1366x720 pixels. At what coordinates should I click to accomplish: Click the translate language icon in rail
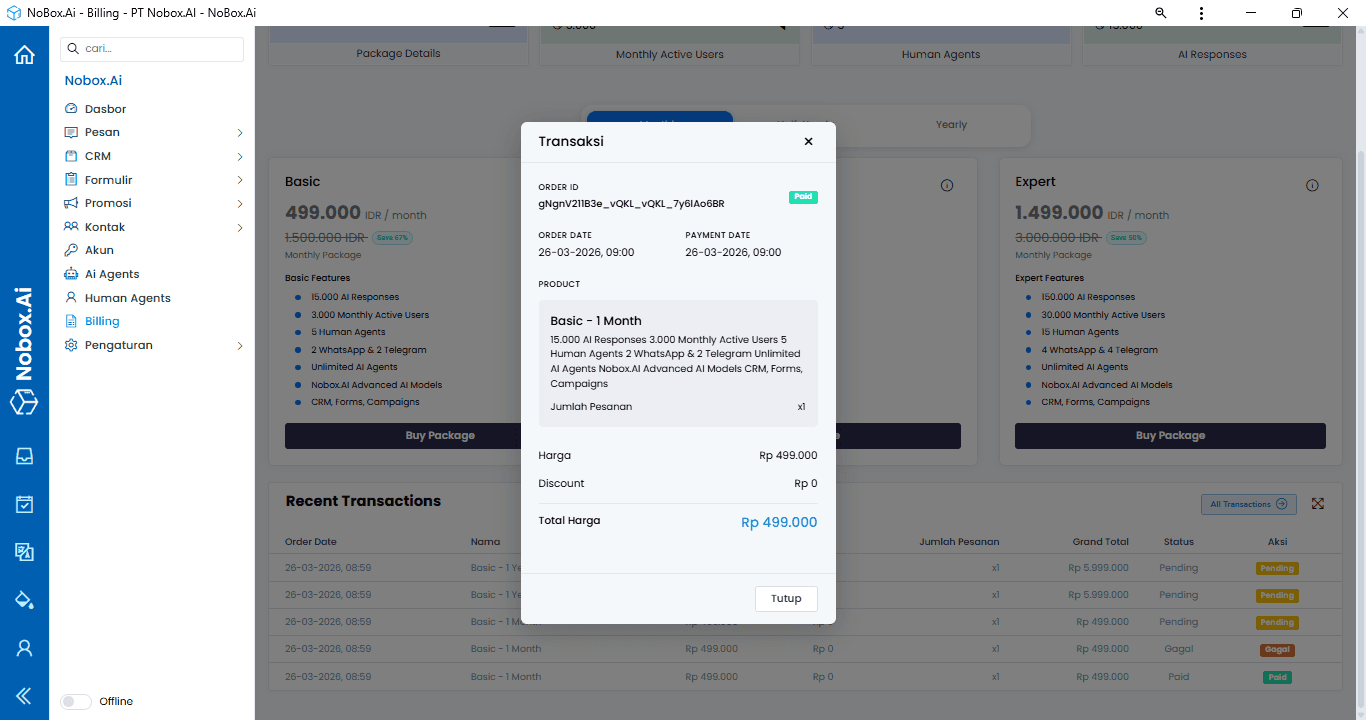pyautogui.click(x=24, y=552)
